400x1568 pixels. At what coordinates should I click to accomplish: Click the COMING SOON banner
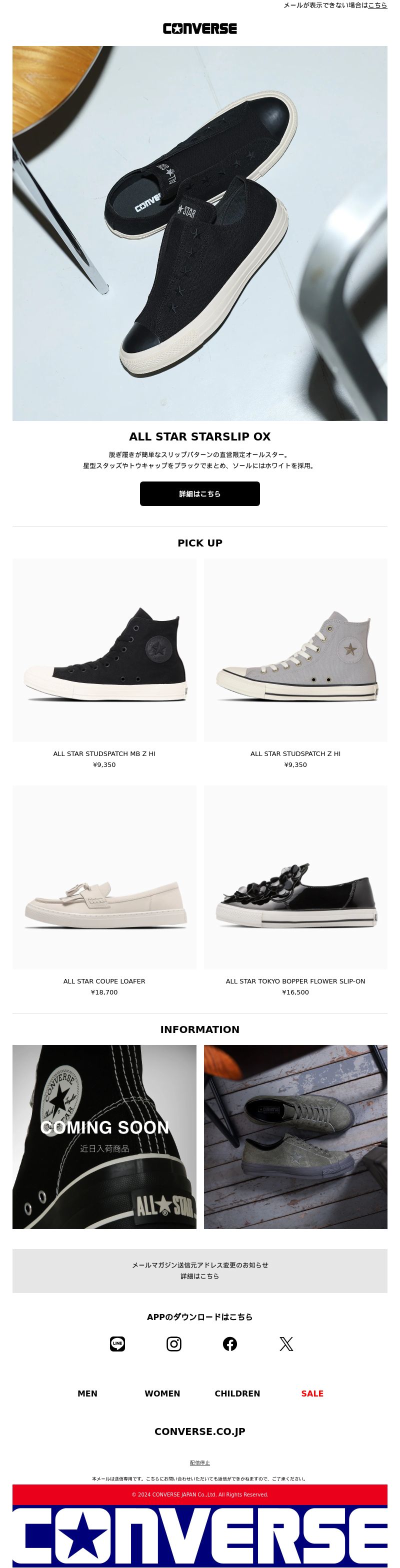tap(104, 1136)
